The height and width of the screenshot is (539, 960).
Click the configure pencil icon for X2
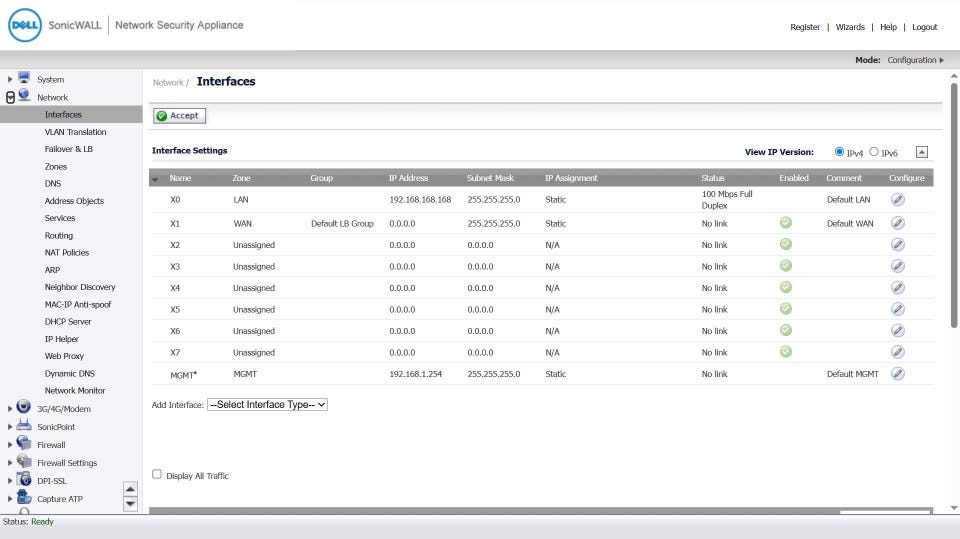898,244
